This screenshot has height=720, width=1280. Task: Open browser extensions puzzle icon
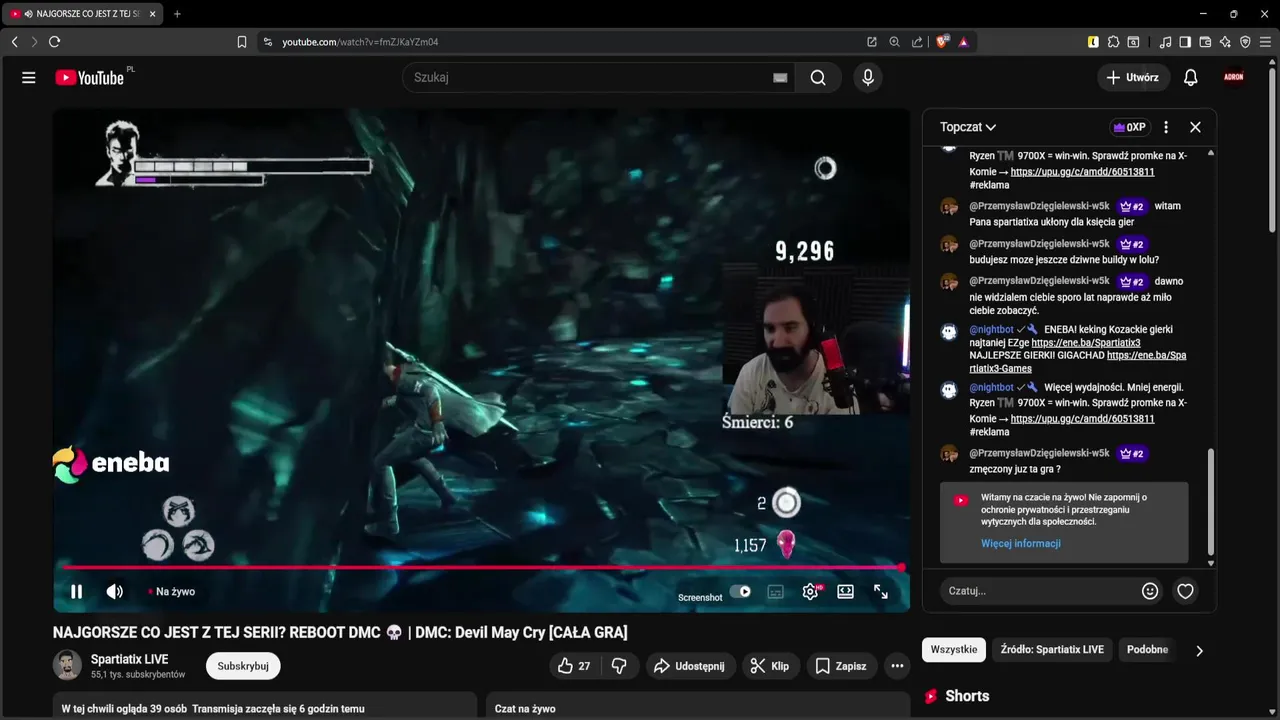(x=1113, y=42)
